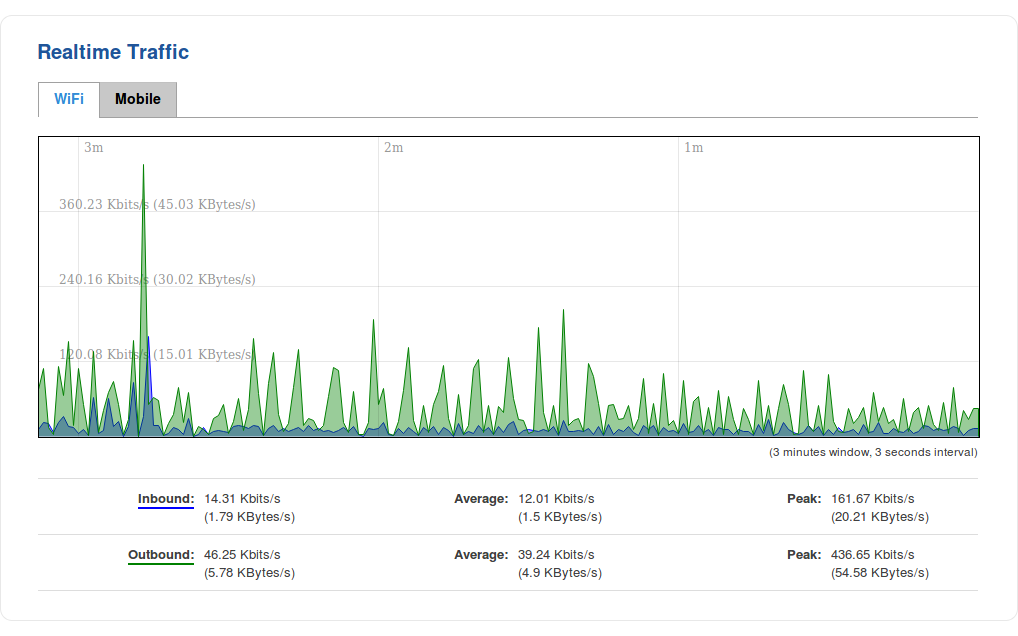Click the Inbound legend label
Screen dimensions: 1018x636
165,499
